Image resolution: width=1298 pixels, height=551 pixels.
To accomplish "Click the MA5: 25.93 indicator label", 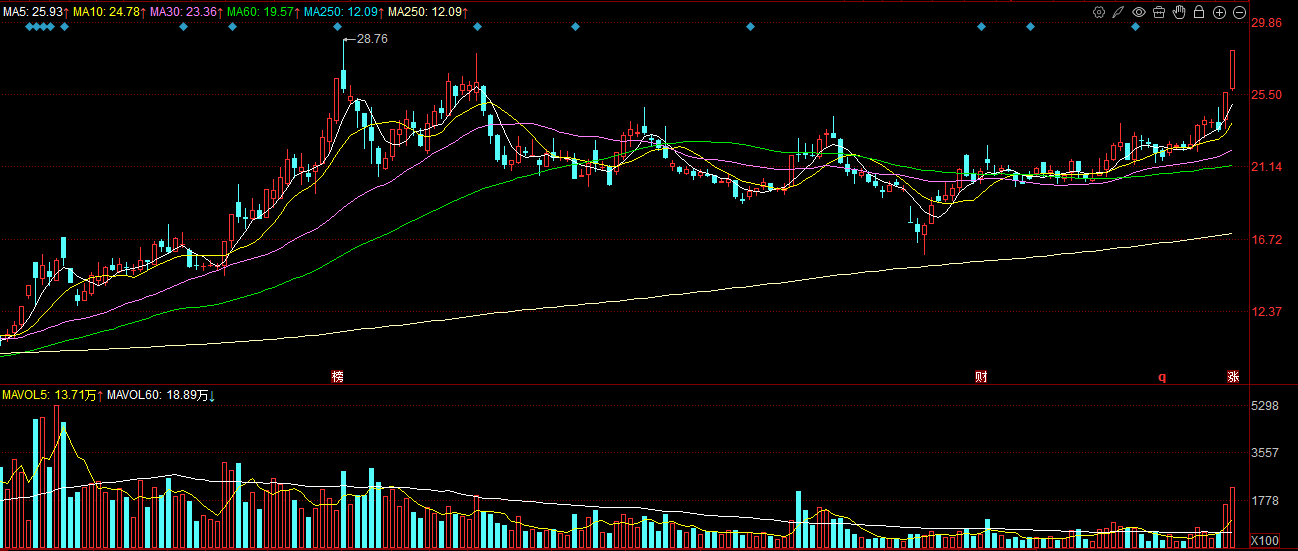I will coord(33,12).
